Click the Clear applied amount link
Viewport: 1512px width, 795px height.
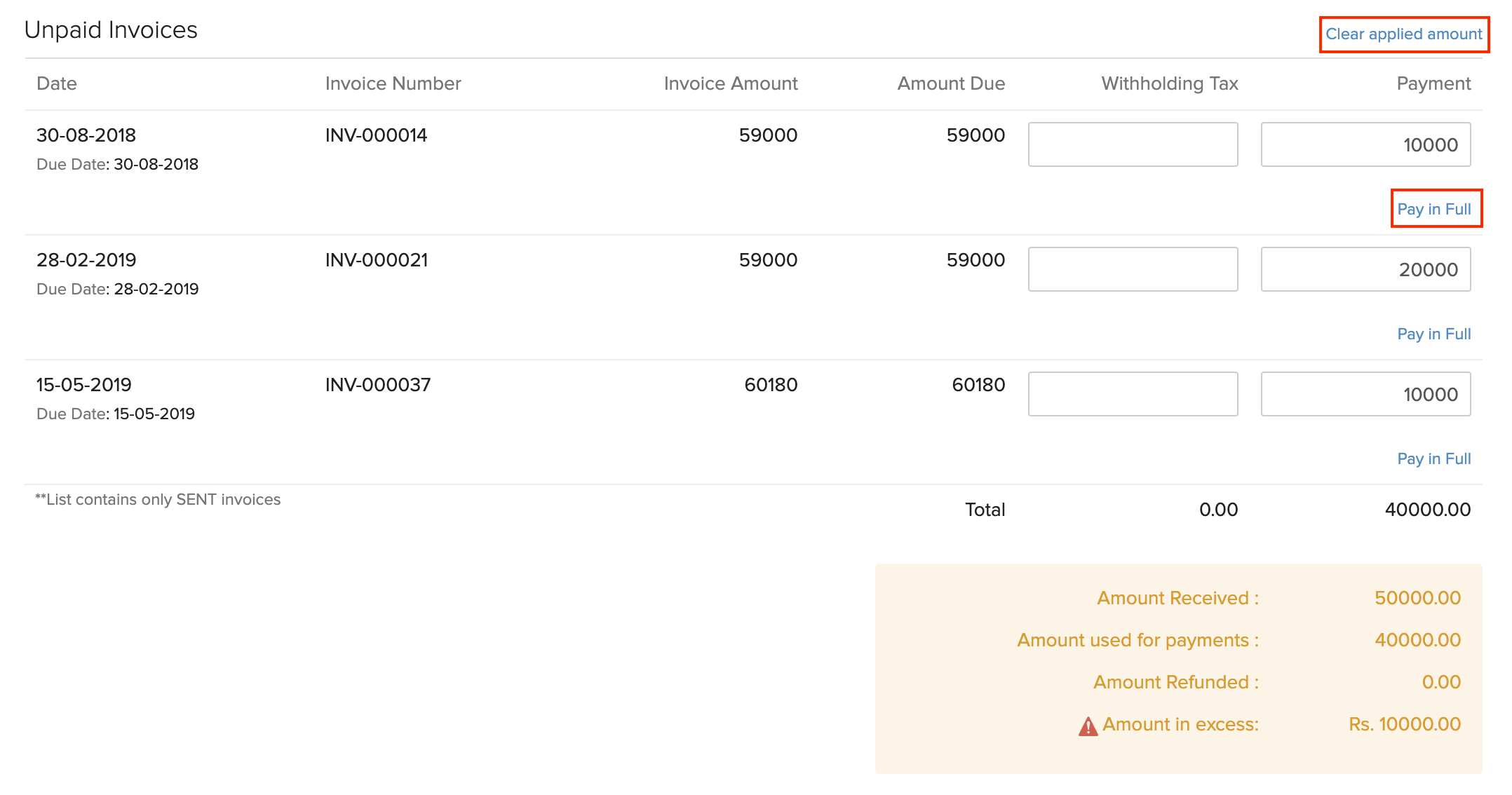pyautogui.click(x=1403, y=34)
